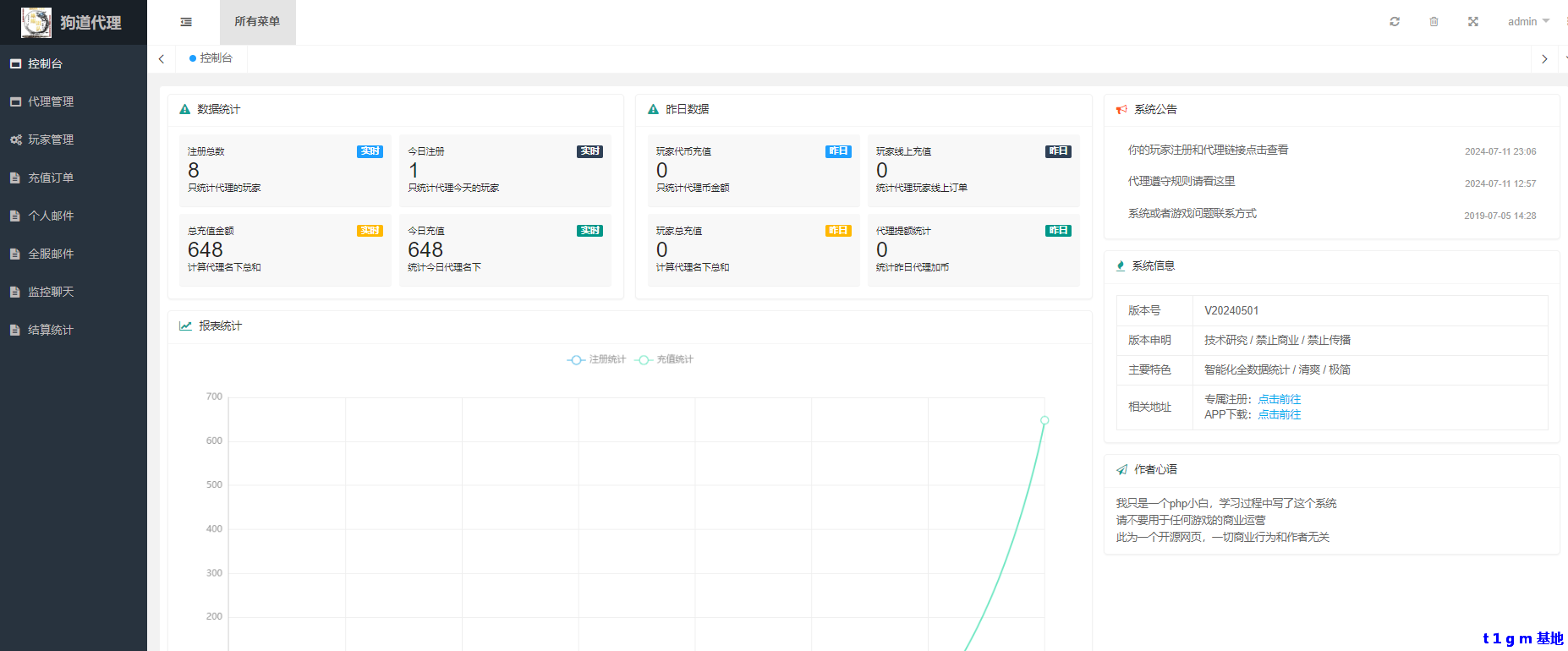
Task: Click the 监控聊天 document icon
Action: point(15,292)
